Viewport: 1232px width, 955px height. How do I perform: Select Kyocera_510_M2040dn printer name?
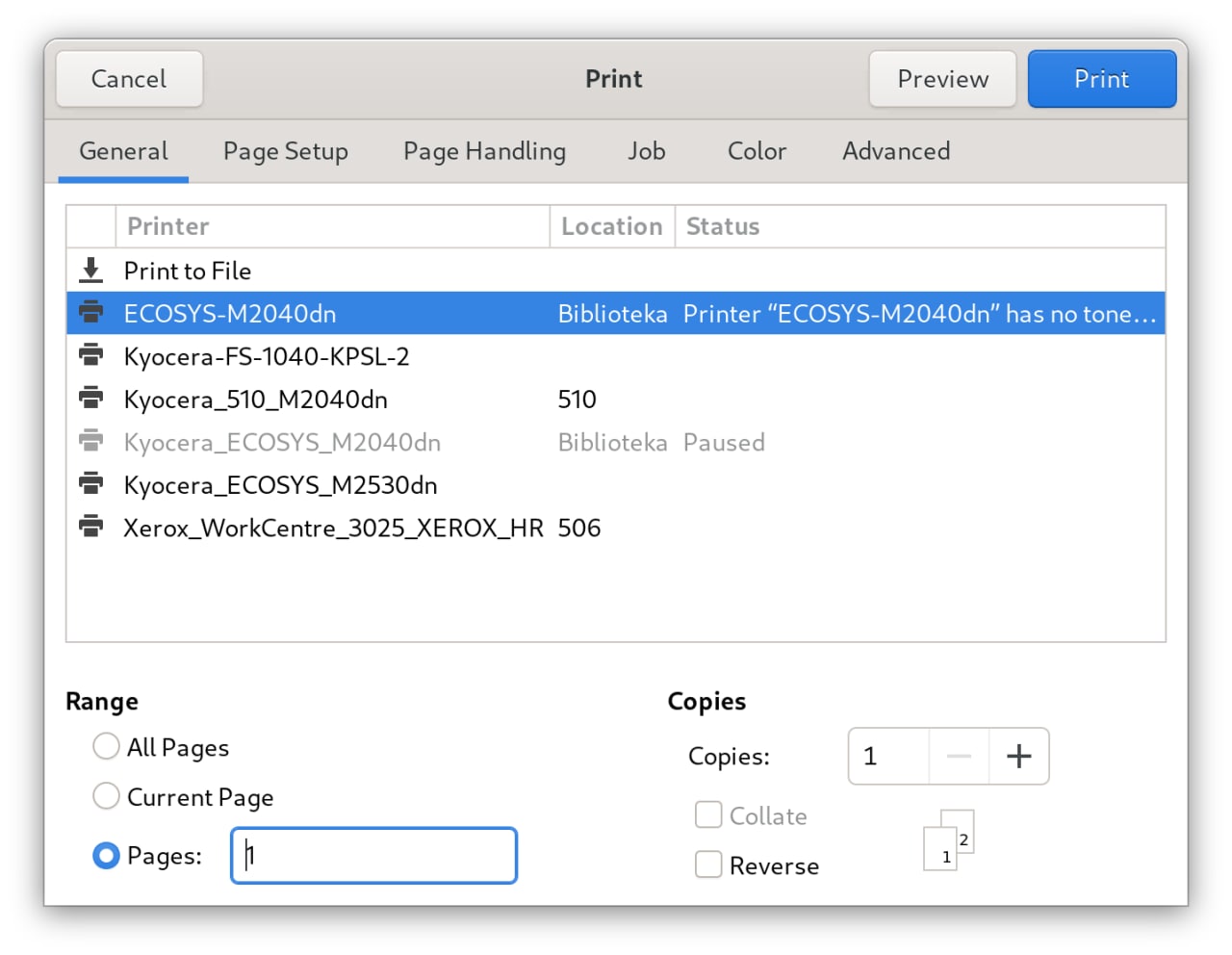click(x=256, y=400)
